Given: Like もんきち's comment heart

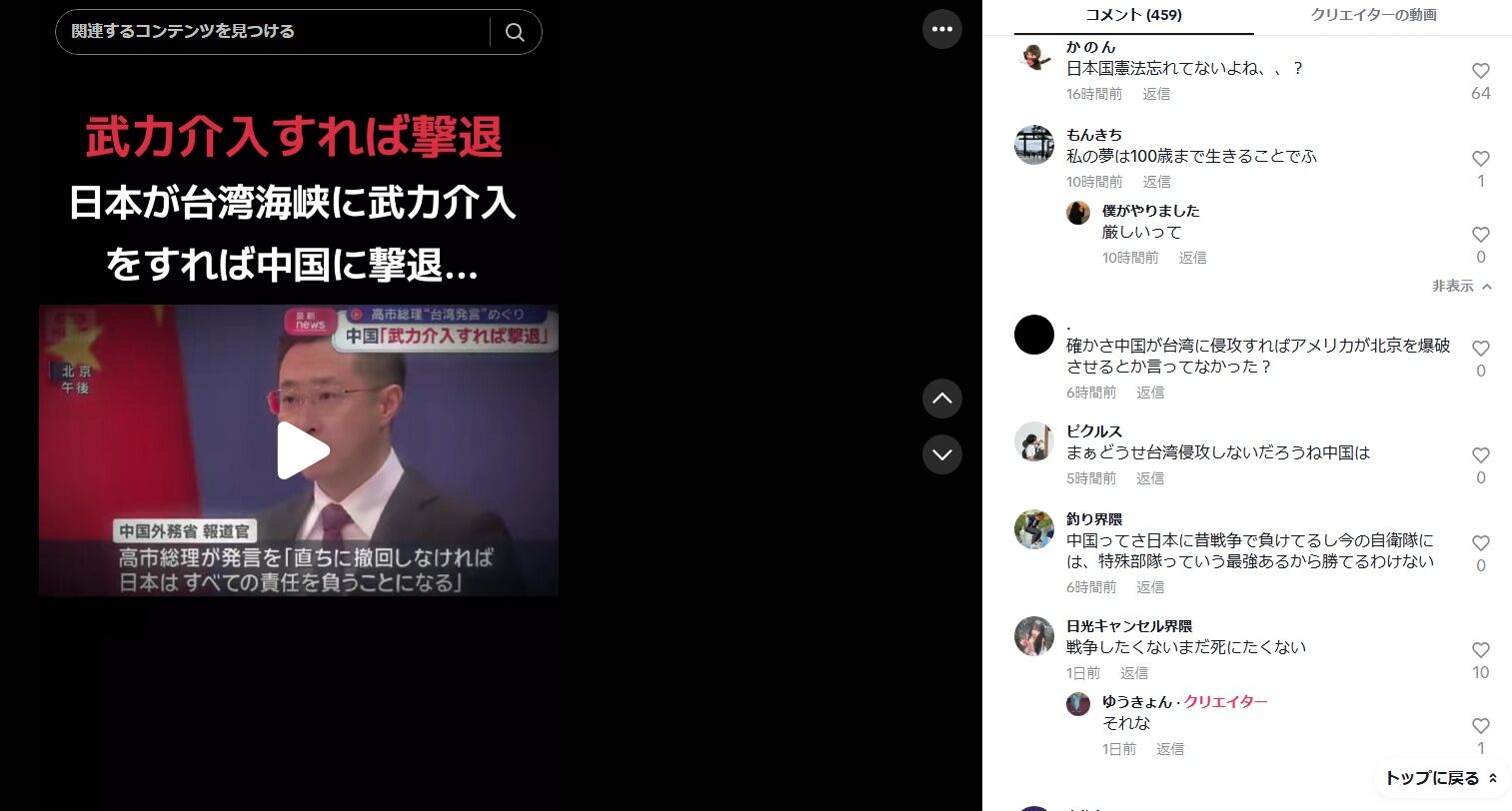Looking at the screenshot, I should 1481,159.
